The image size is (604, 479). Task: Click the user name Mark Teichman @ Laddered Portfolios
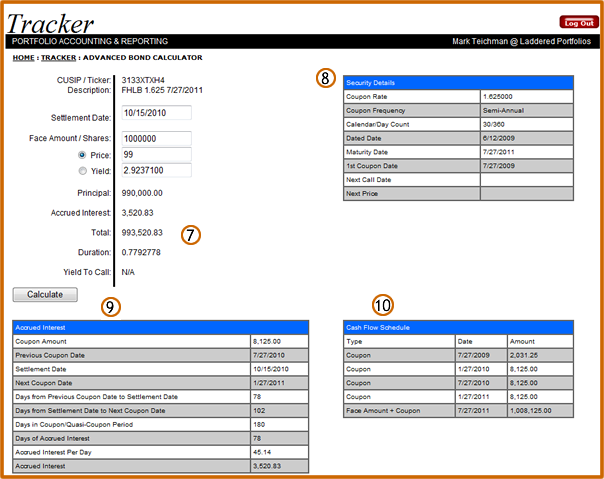pyautogui.click(x=522, y=41)
